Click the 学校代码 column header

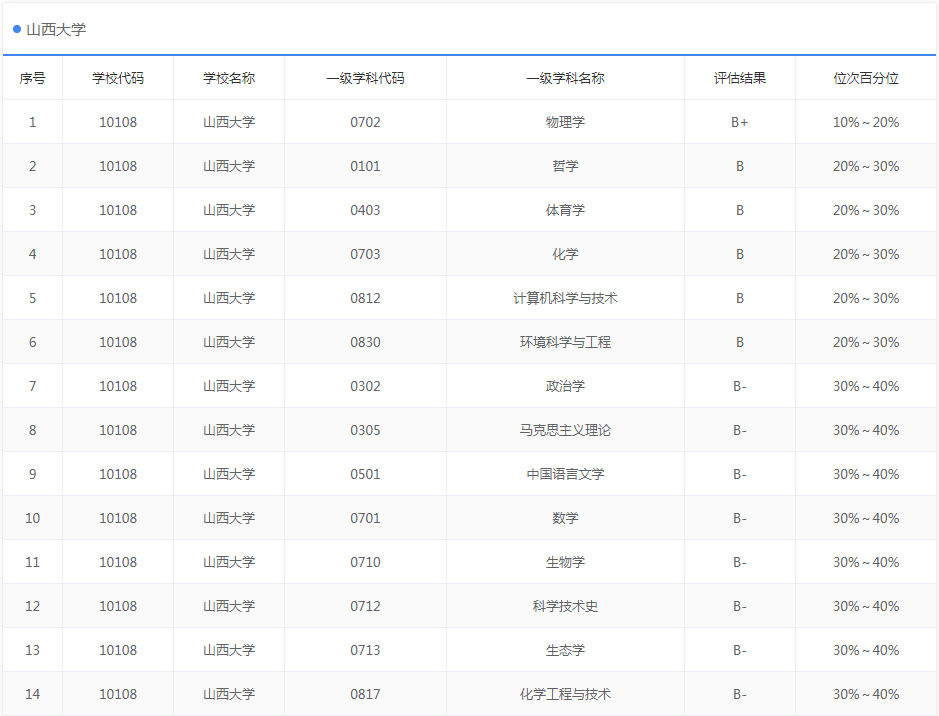tap(118, 78)
